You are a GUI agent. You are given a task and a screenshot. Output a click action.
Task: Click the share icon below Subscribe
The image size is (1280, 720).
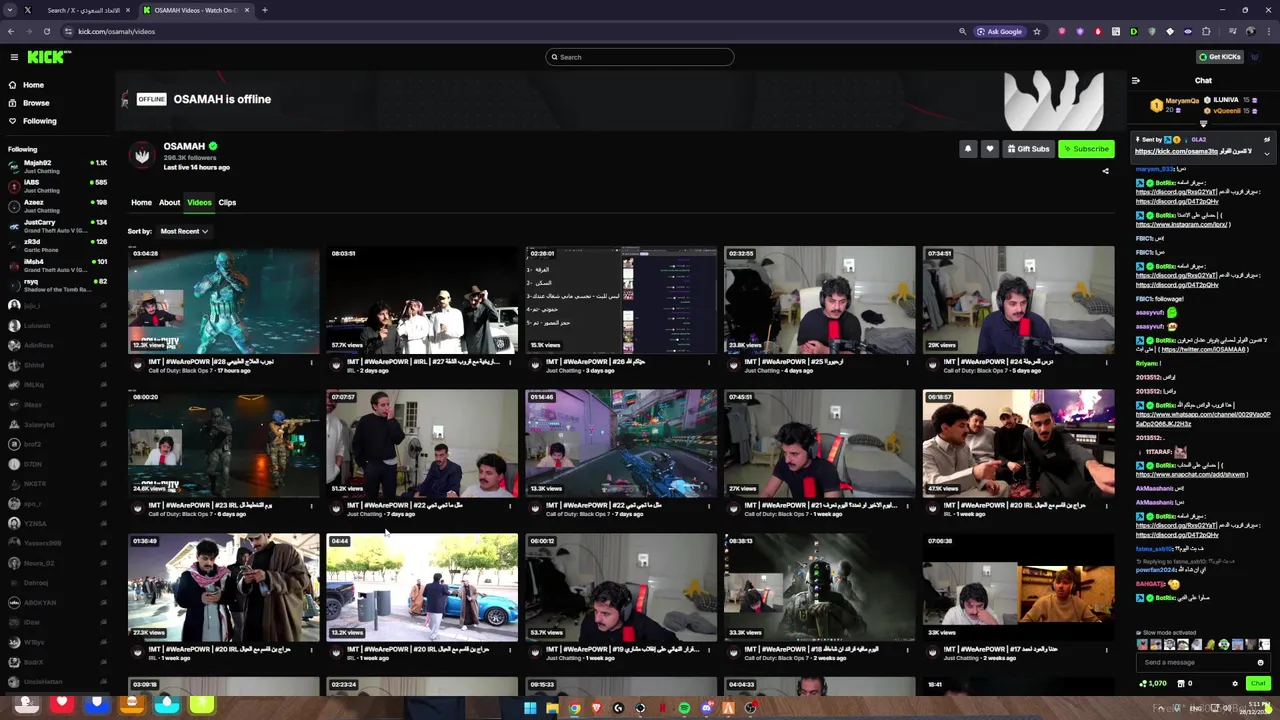coord(1105,171)
